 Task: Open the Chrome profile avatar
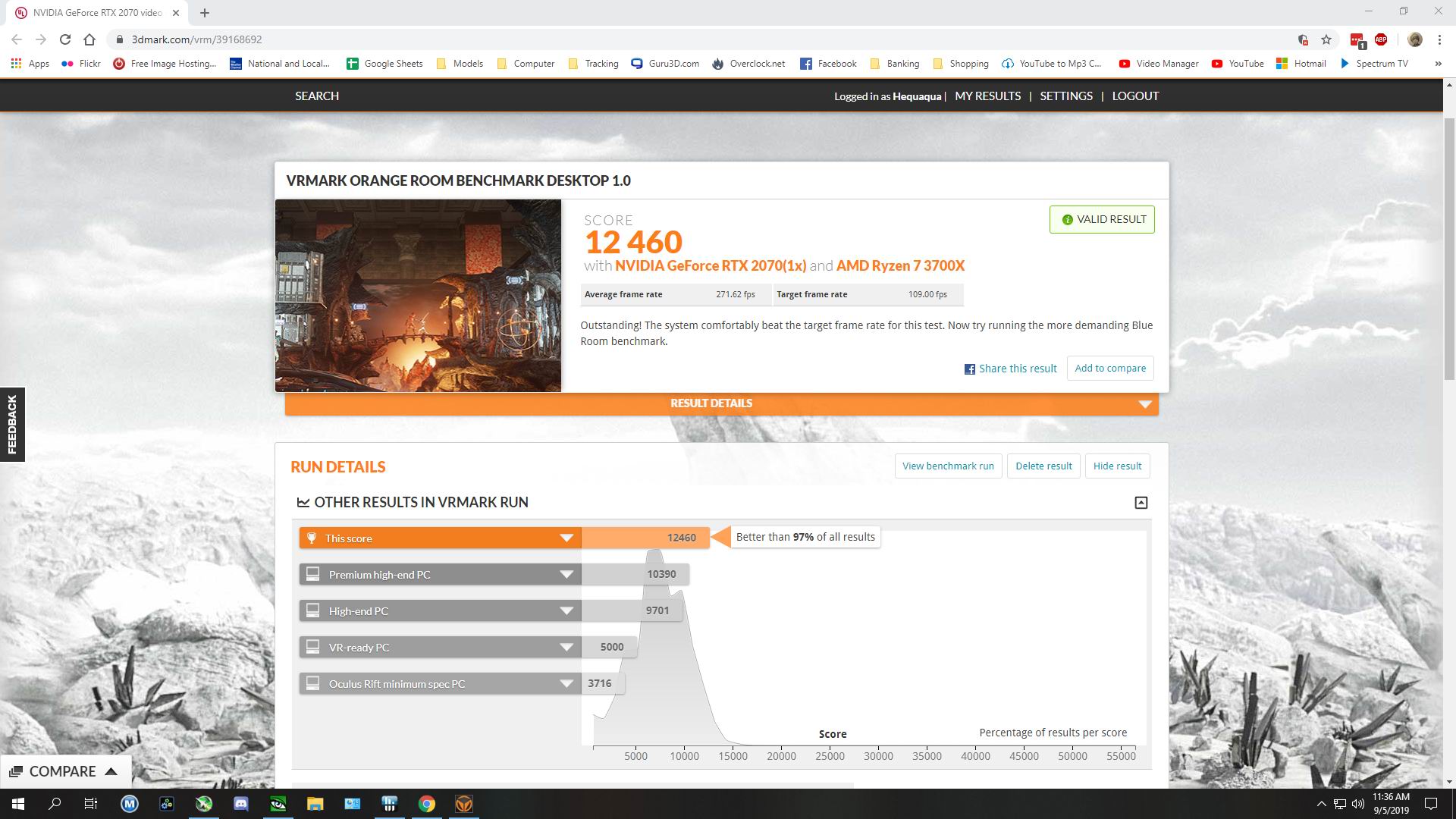1414,39
